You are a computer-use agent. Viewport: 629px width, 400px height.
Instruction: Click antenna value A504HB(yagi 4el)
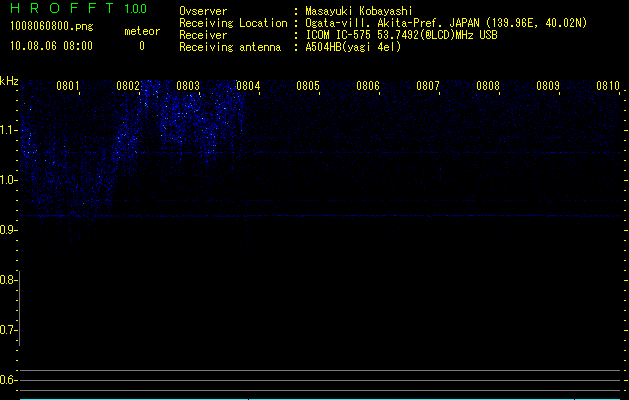tap(353, 47)
